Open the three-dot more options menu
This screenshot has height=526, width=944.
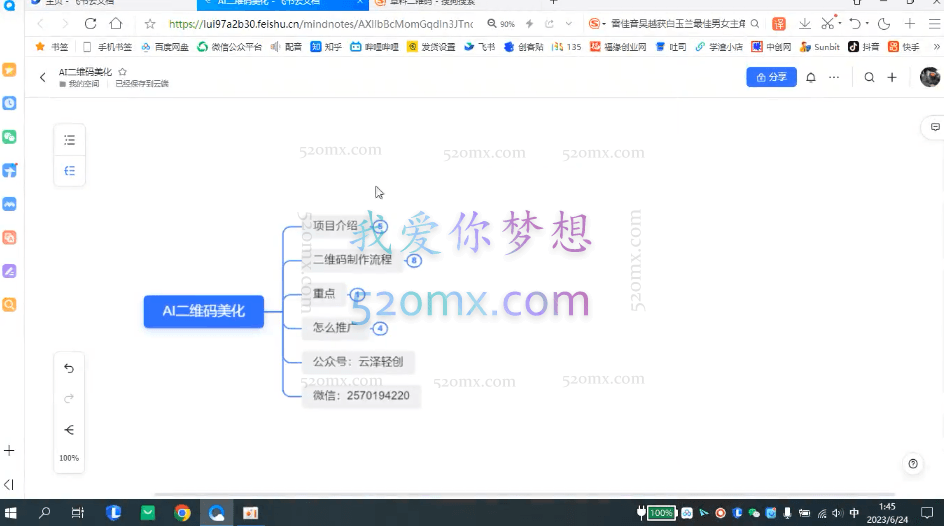click(x=834, y=77)
